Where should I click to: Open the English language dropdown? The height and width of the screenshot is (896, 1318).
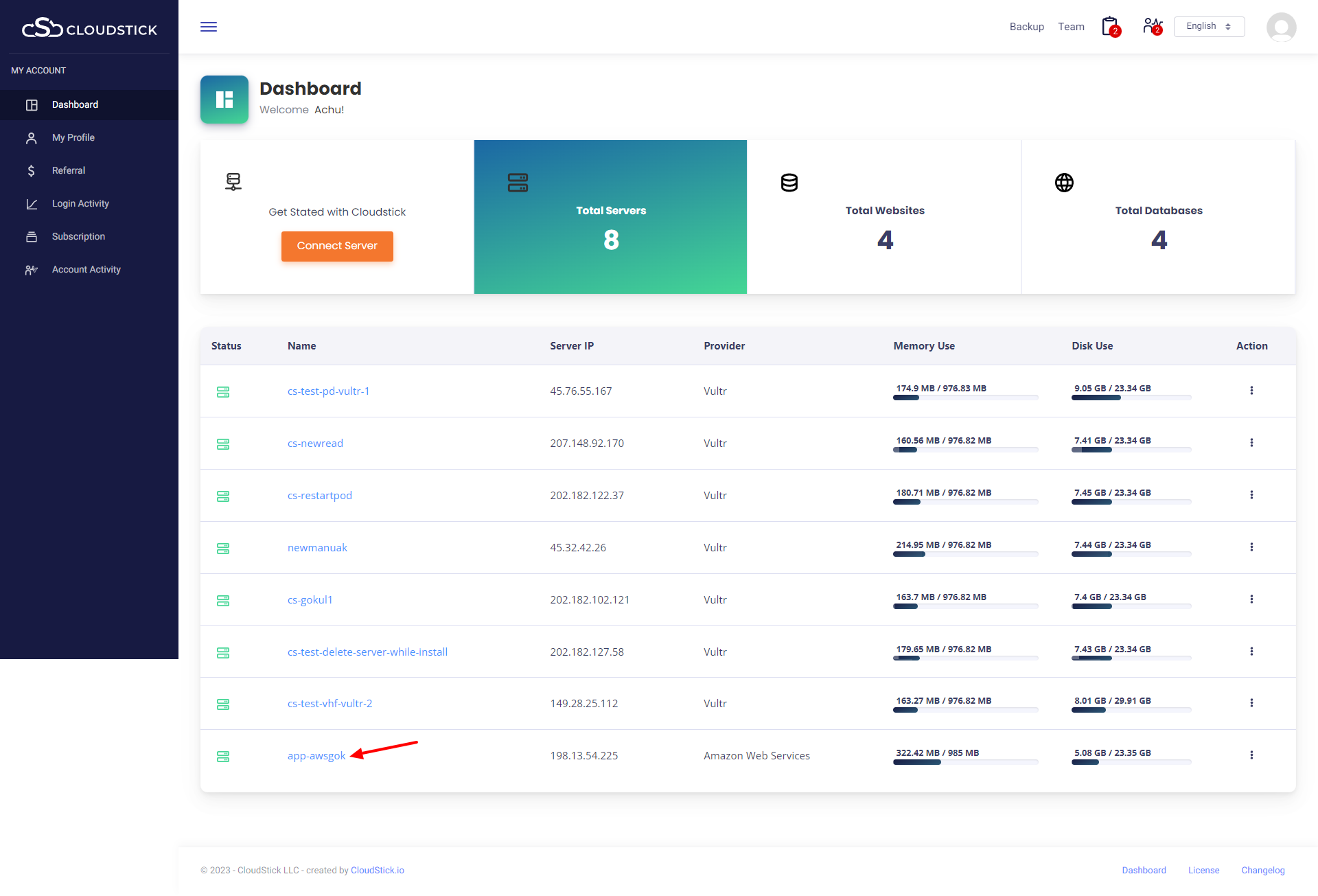click(1209, 27)
